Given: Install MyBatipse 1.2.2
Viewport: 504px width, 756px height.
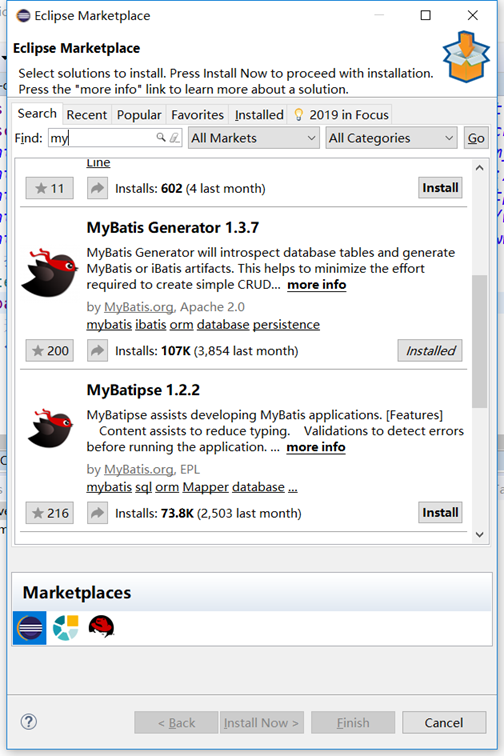Looking at the screenshot, I should point(440,513).
